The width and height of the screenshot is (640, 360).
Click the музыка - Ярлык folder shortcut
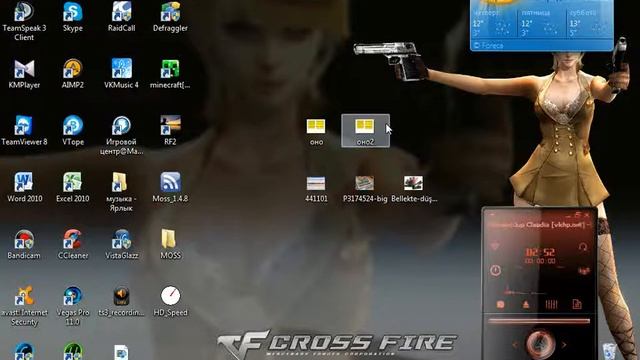(120, 192)
